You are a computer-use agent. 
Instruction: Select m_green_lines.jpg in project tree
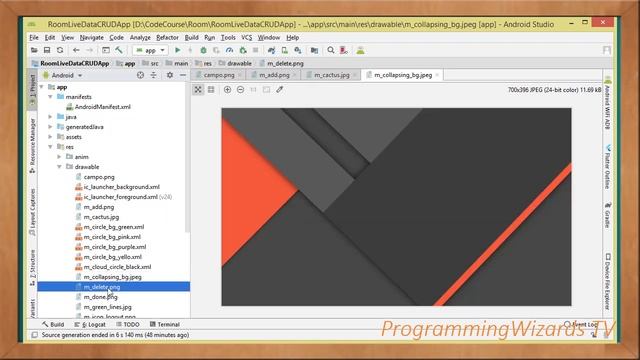pos(107,307)
